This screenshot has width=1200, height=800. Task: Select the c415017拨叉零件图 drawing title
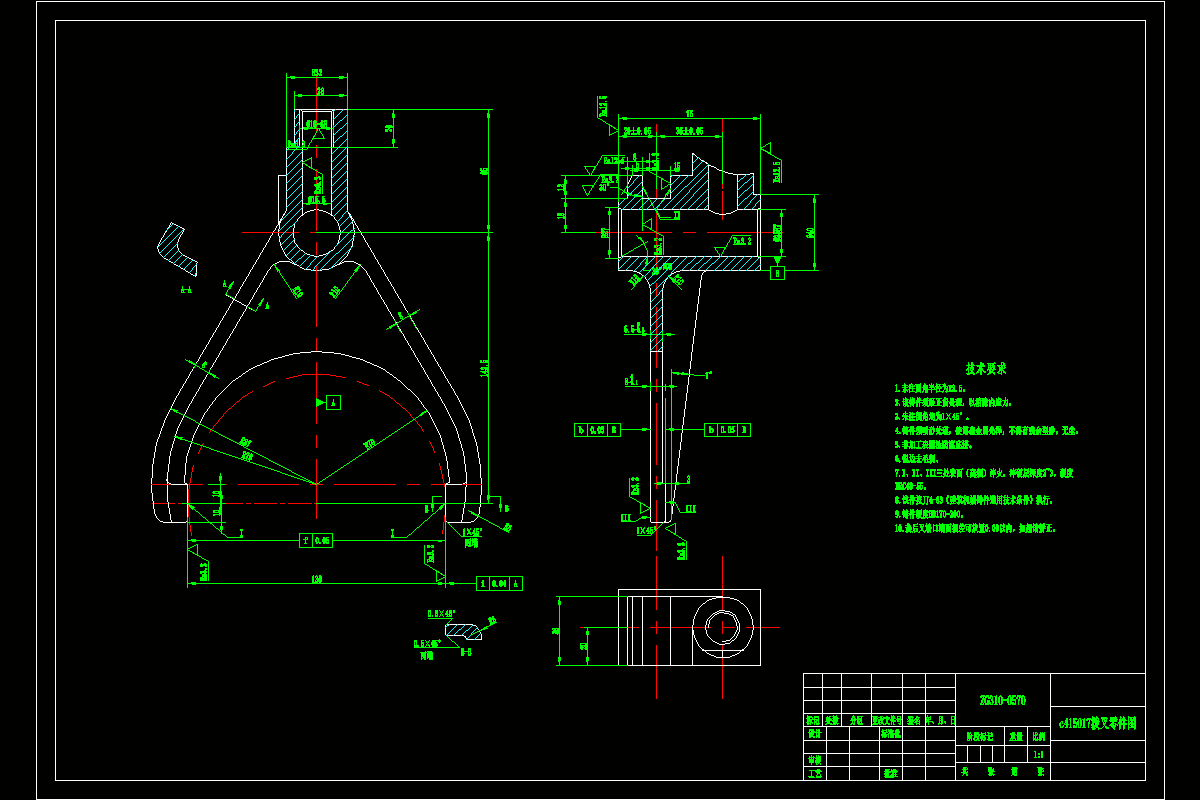click(x=1097, y=723)
